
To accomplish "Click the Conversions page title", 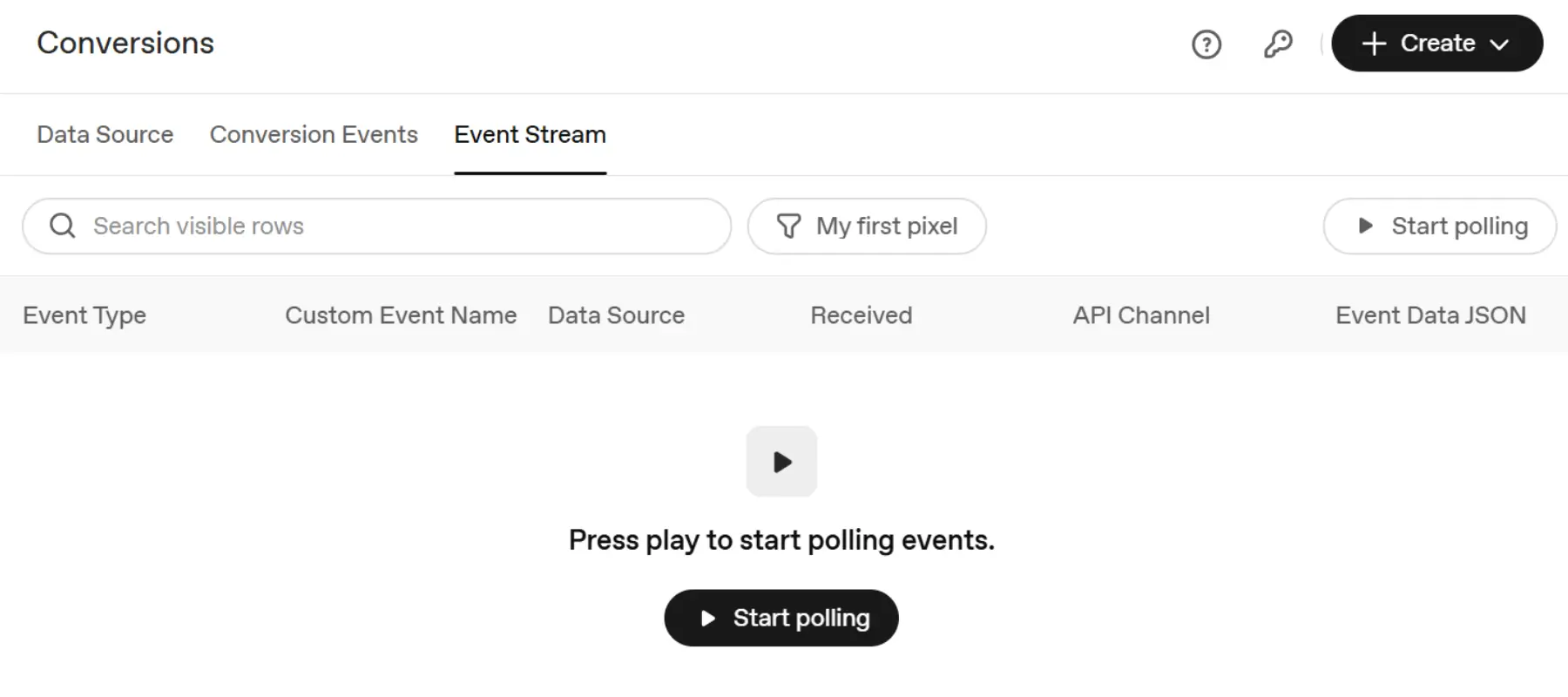I will tap(125, 44).
